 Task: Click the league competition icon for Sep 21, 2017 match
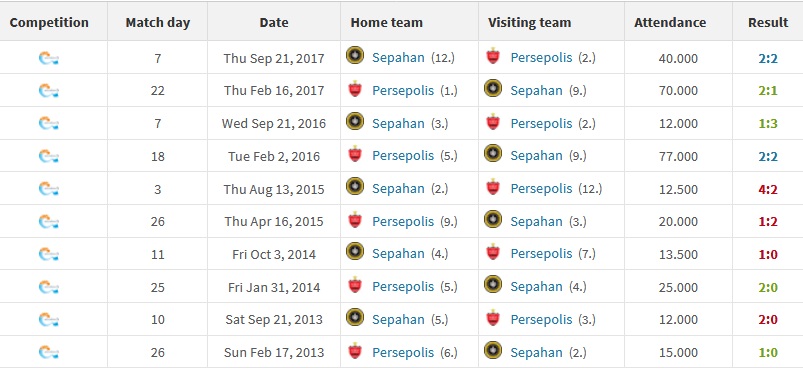click(49, 58)
